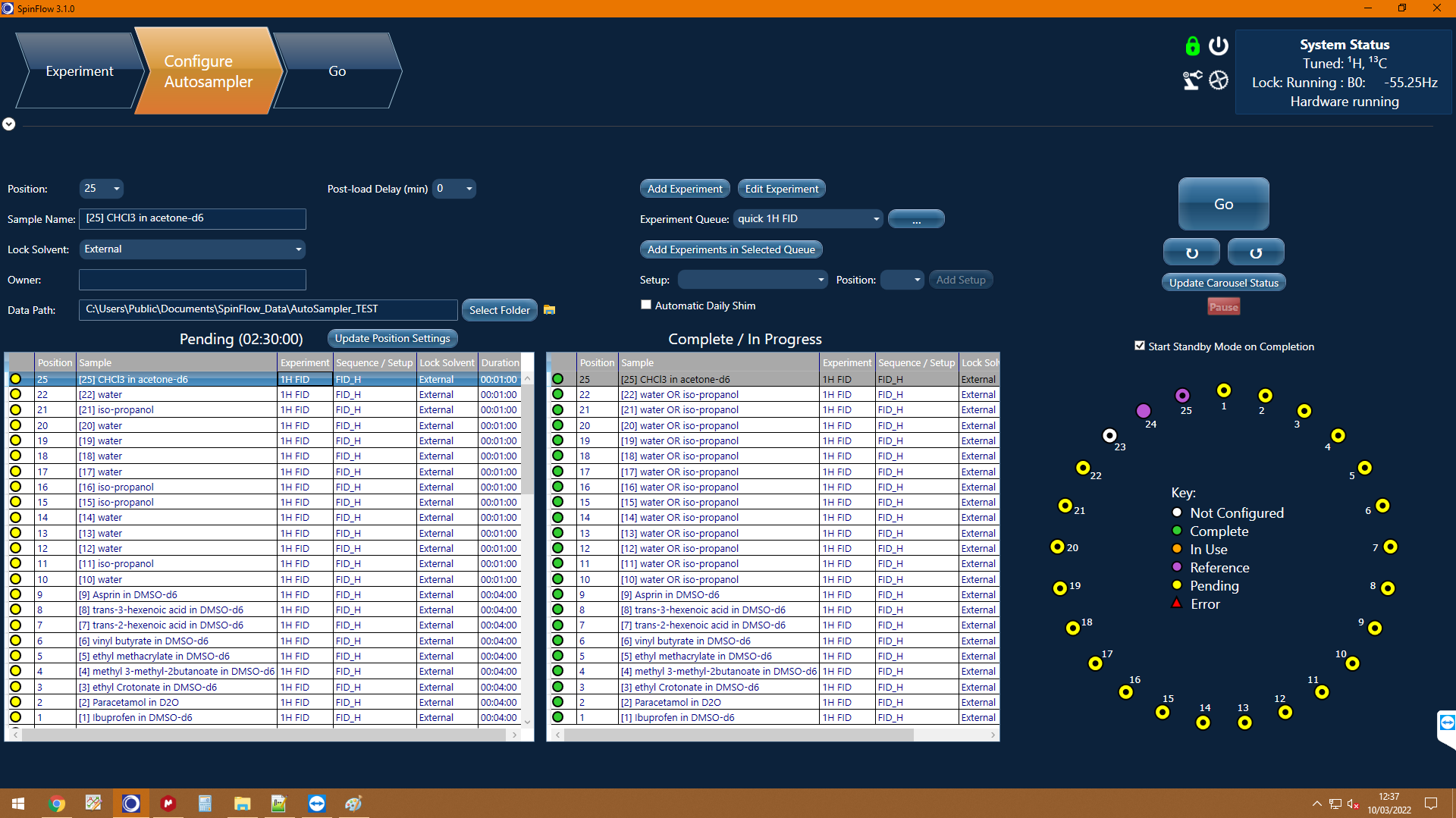Image resolution: width=1456 pixels, height=818 pixels.
Task: Collapse the header panel with chevron
Action: (x=9, y=124)
